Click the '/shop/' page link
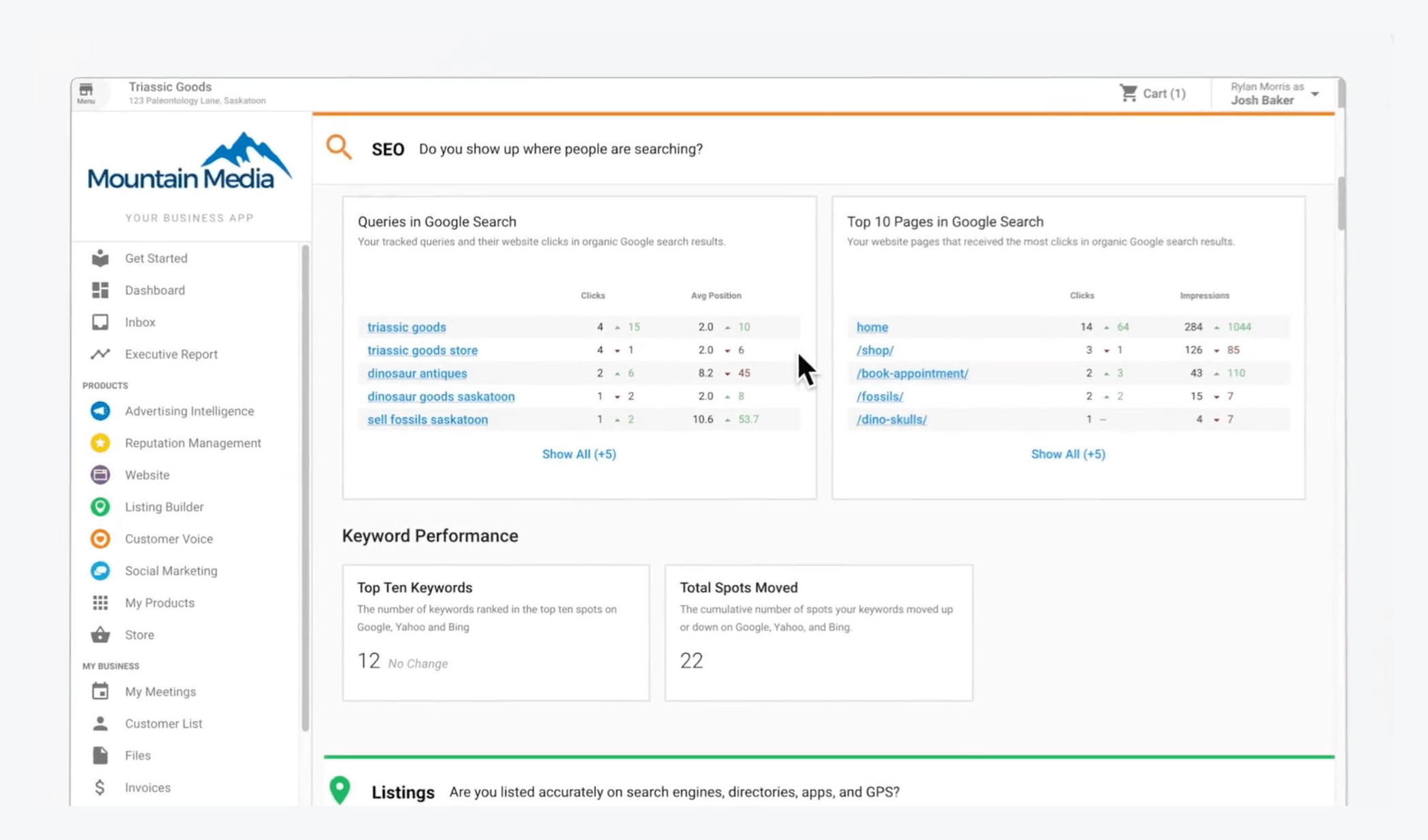Screen dimensions: 1428x840 pos(874,350)
